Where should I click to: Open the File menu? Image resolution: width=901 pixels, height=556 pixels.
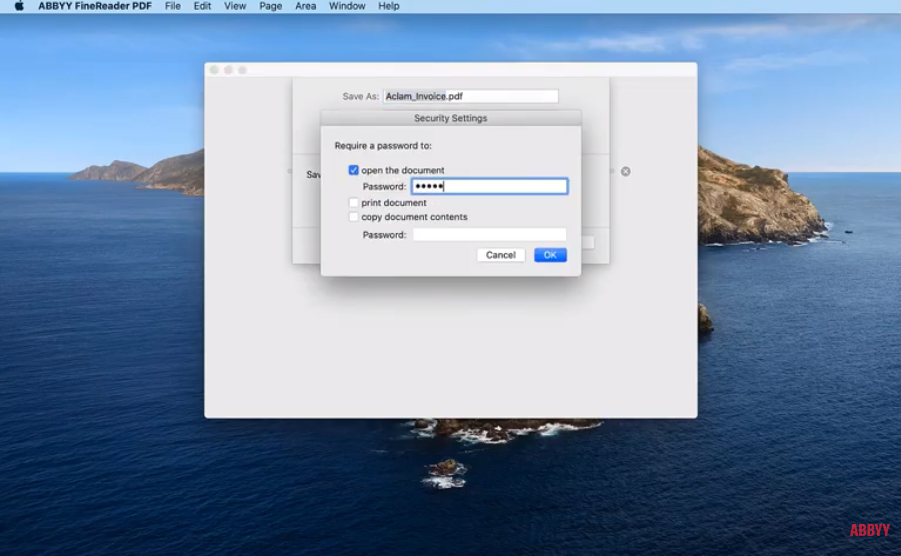click(x=172, y=6)
